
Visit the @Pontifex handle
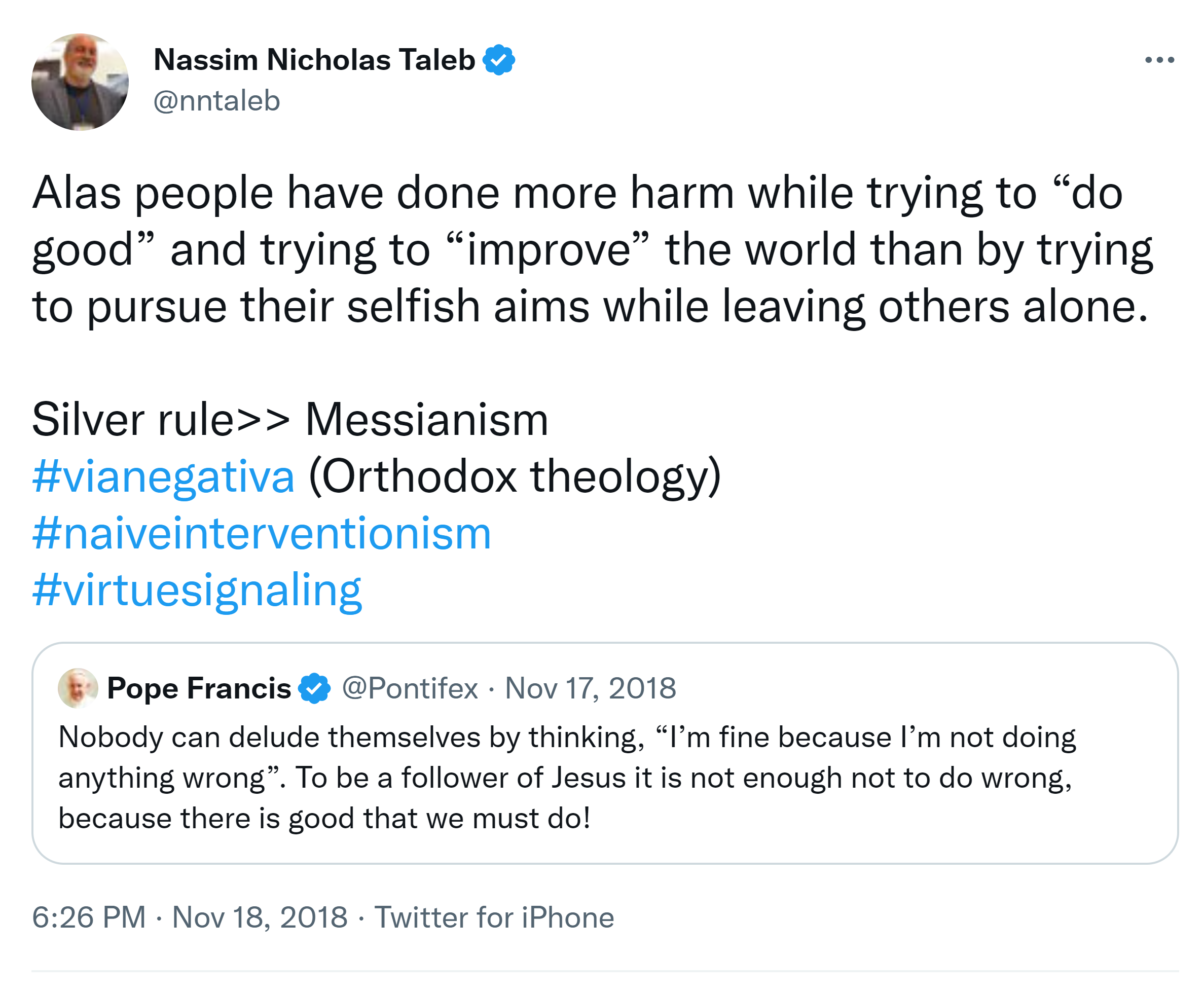(x=409, y=688)
